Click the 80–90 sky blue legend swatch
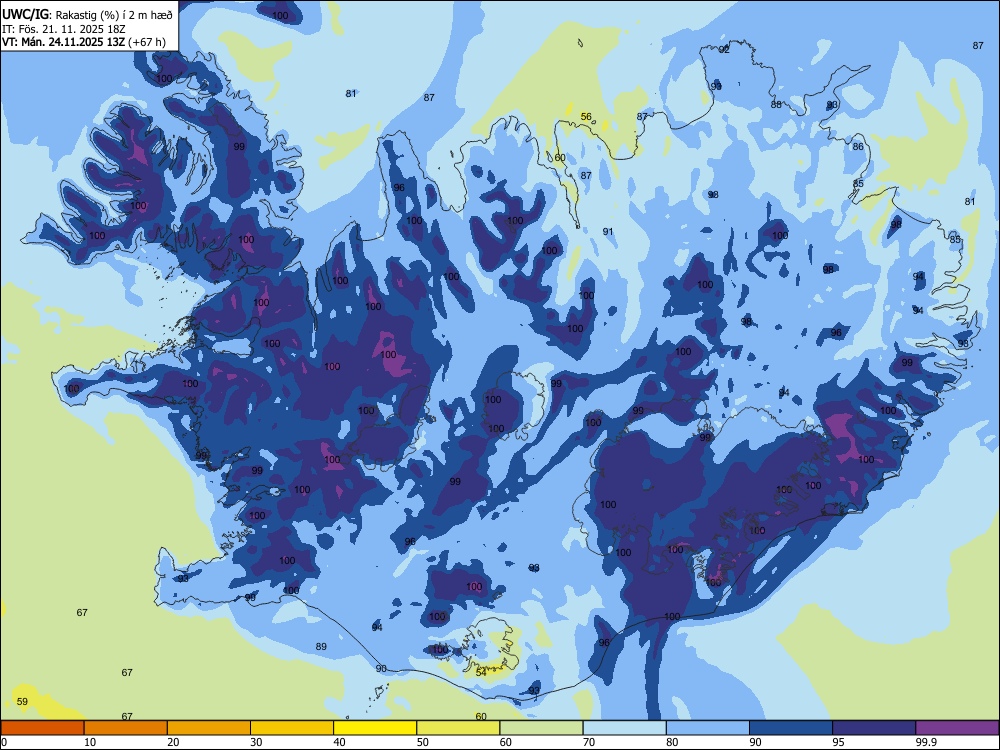 coord(708,728)
